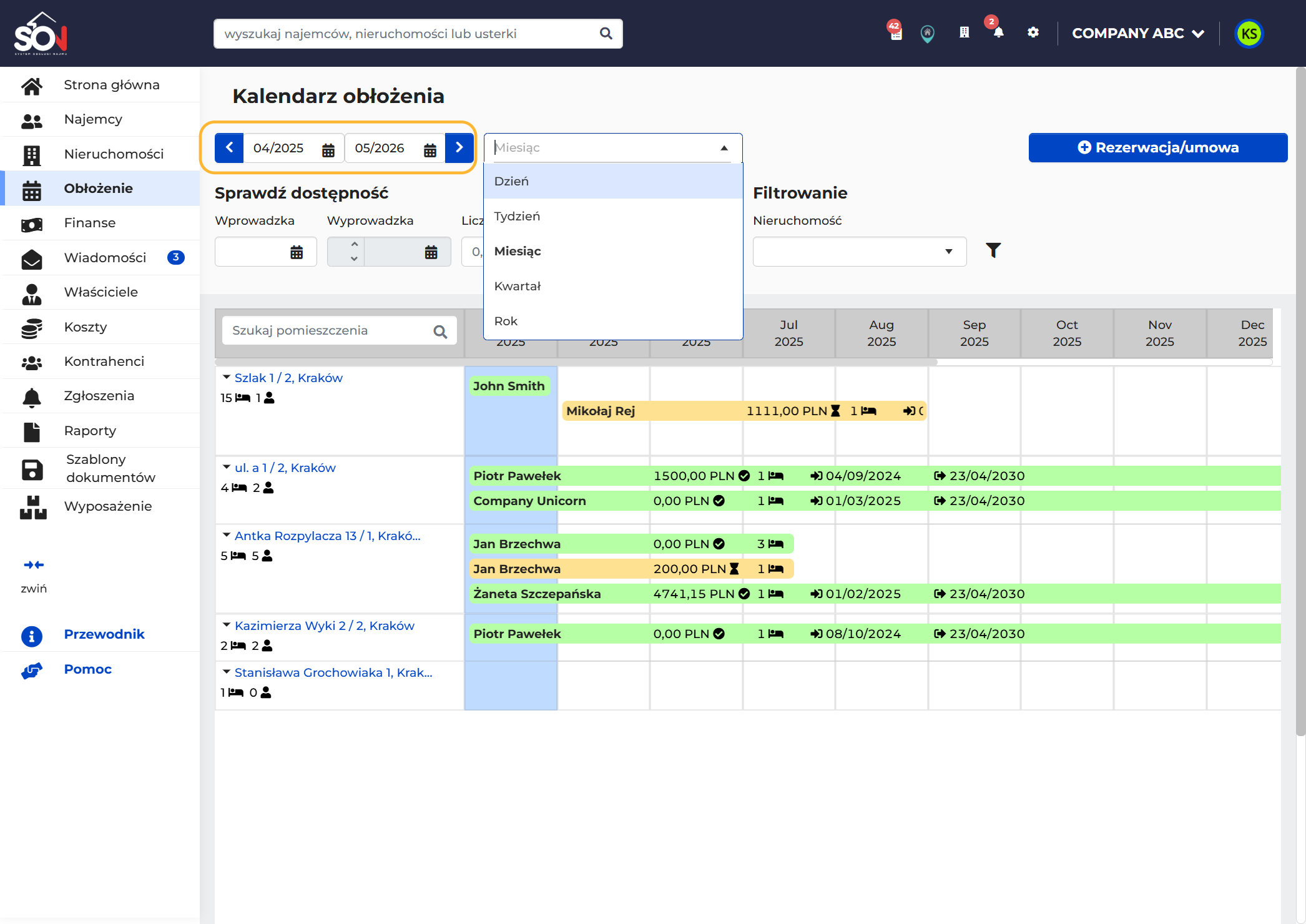Click search magnifier in top search bar
This screenshot has width=1306, height=924.
[x=606, y=33]
